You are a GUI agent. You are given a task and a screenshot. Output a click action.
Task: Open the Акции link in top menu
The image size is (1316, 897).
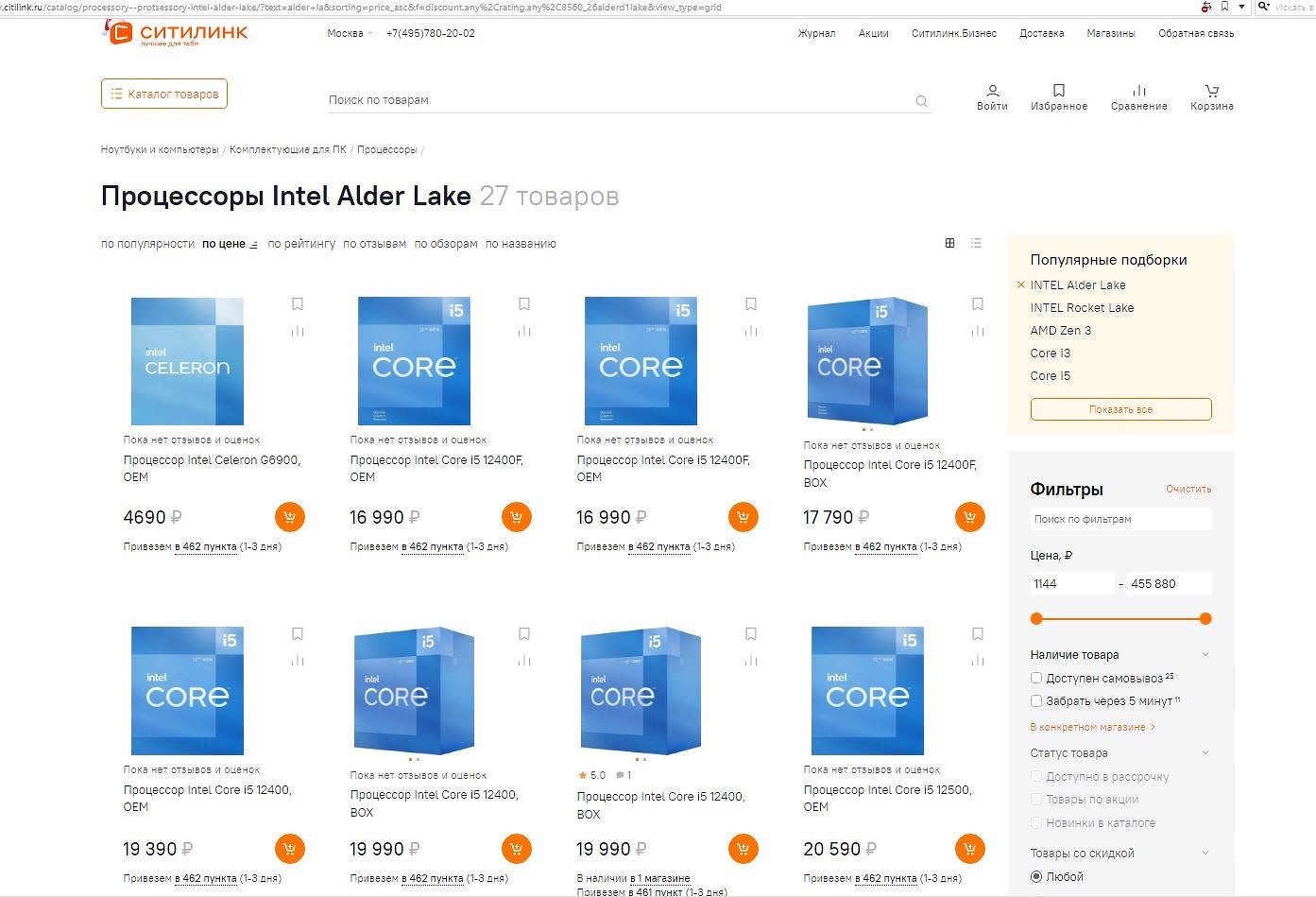tap(873, 33)
